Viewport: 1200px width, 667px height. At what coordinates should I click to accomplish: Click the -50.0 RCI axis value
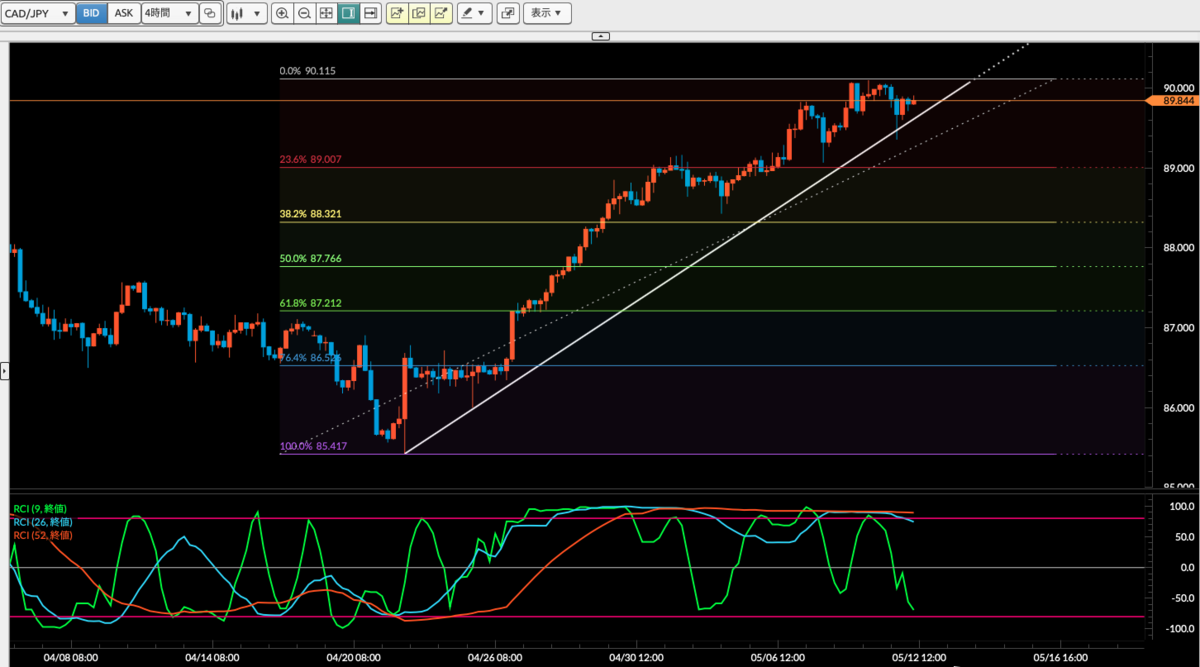(1182, 598)
